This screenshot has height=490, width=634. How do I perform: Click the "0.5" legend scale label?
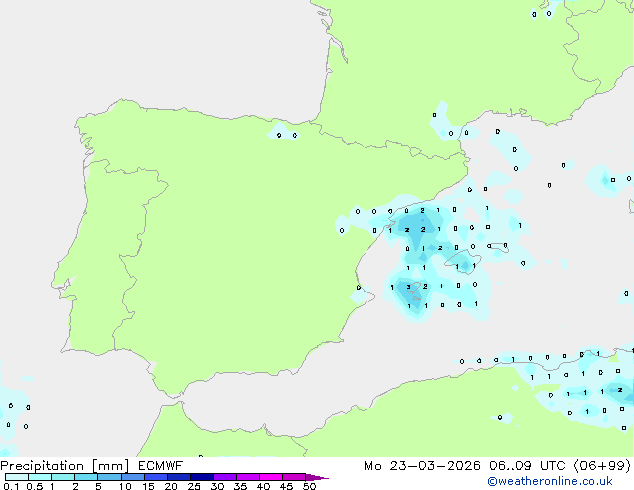(x=35, y=486)
